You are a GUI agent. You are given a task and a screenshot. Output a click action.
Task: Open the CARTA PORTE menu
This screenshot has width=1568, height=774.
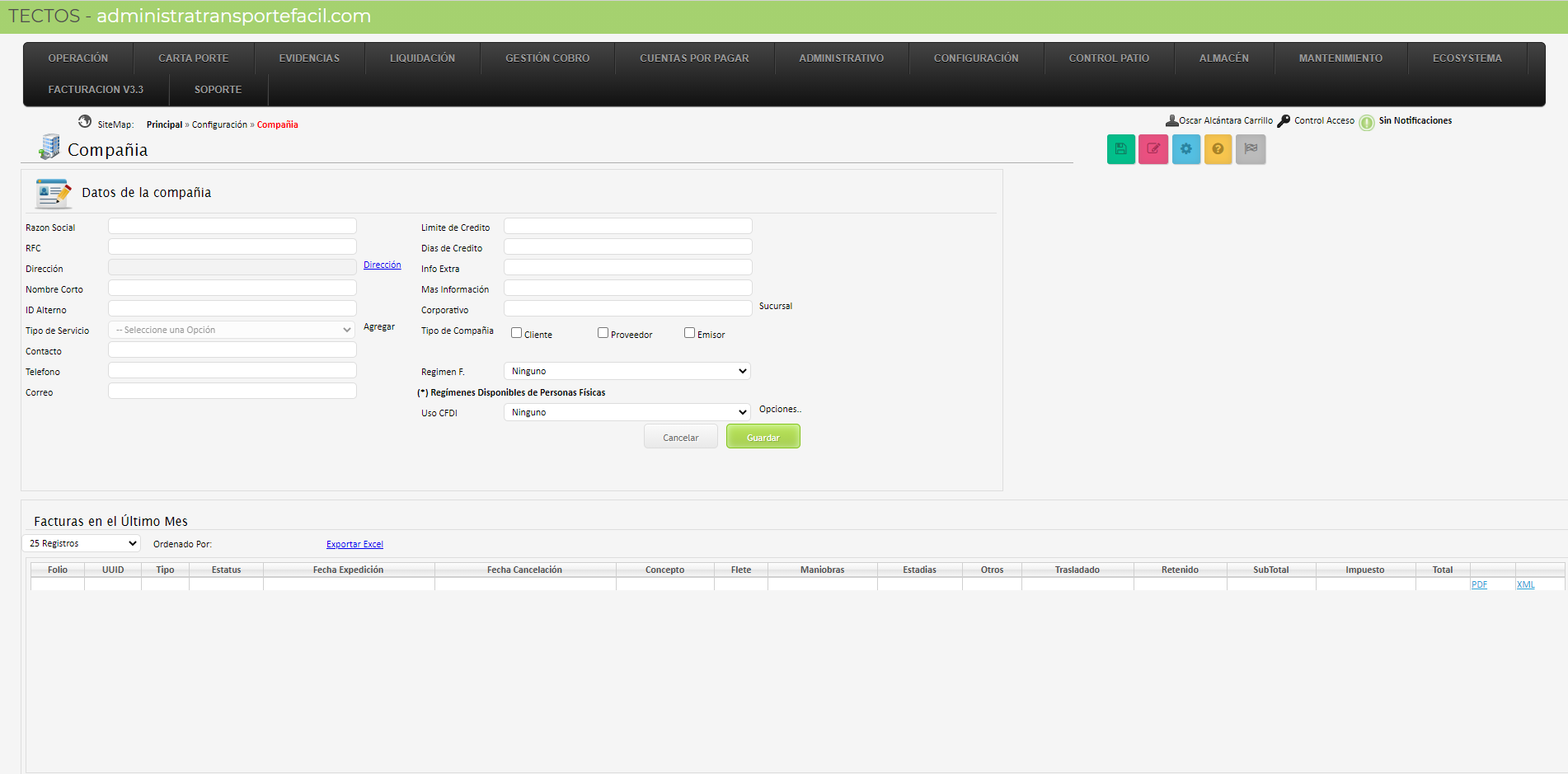pos(193,59)
